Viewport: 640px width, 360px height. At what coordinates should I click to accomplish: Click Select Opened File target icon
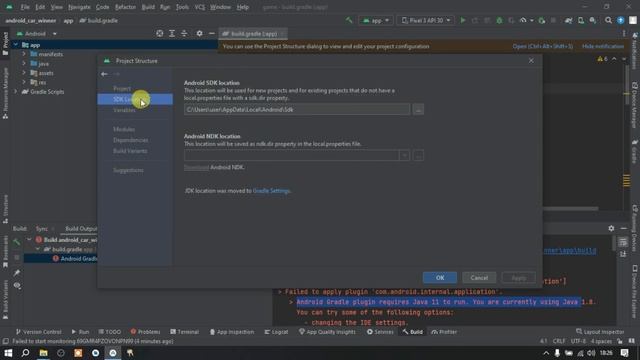pyautogui.click(x=160, y=33)
